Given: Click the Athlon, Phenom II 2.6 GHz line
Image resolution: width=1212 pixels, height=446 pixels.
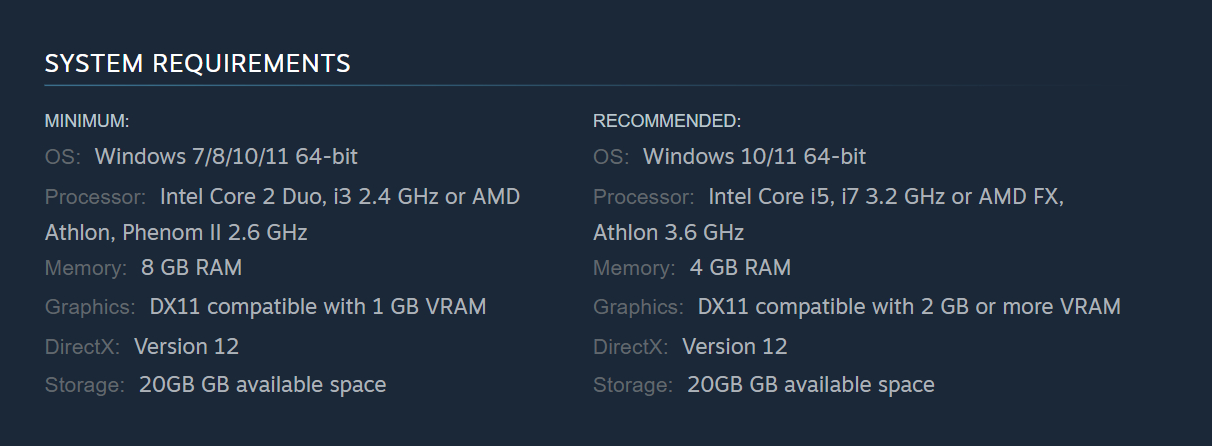Looking at the screenshot, I should 176,233.
